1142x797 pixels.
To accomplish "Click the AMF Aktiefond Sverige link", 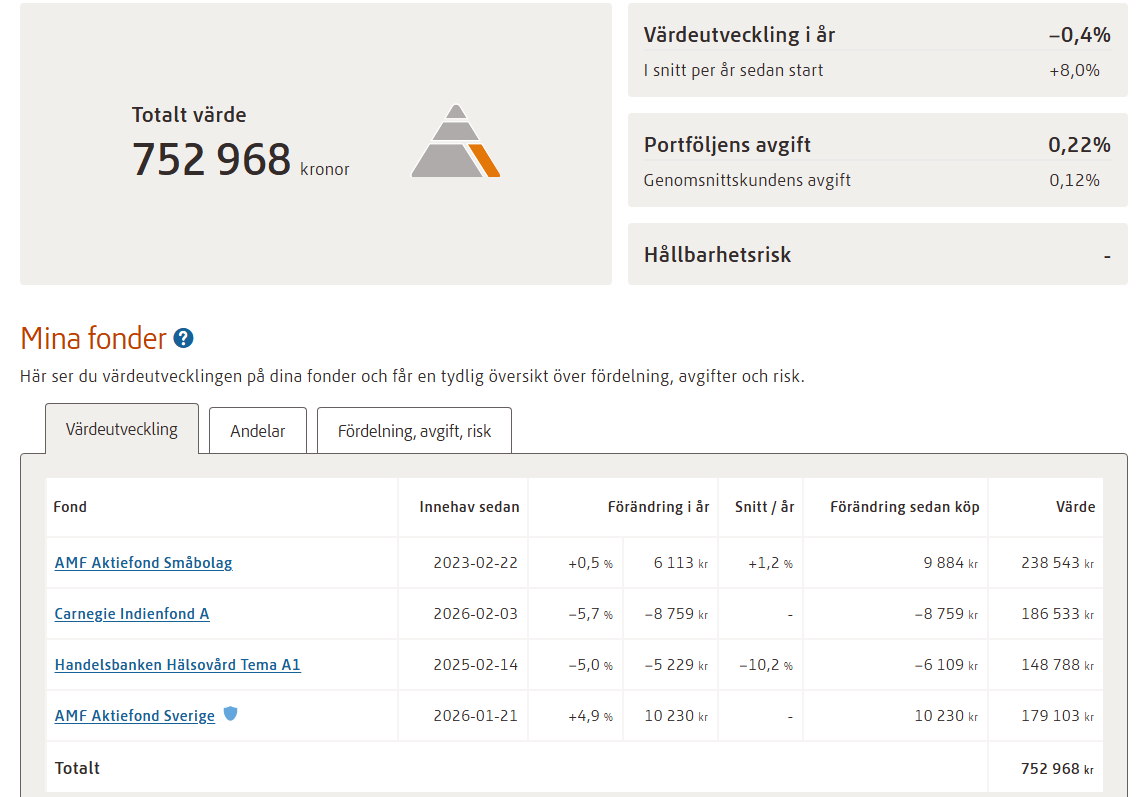I will click(135, 716).
